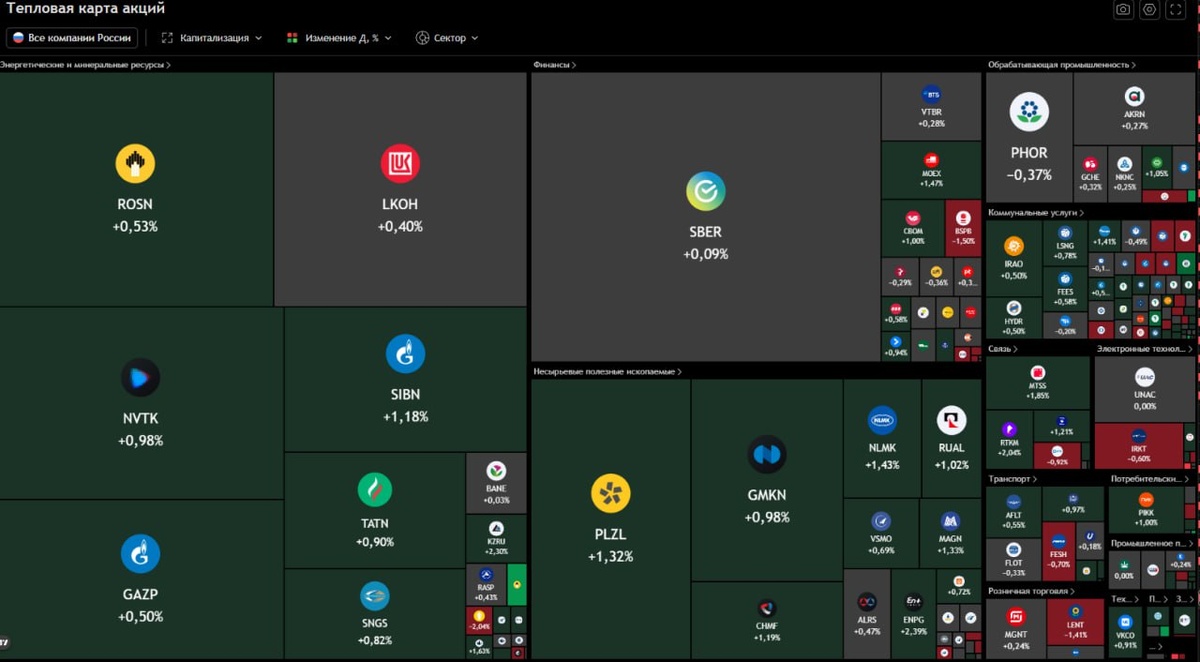Click the CBOM +1,00% tile
This screenshot has height=662, width=1200.
[913, 229]
